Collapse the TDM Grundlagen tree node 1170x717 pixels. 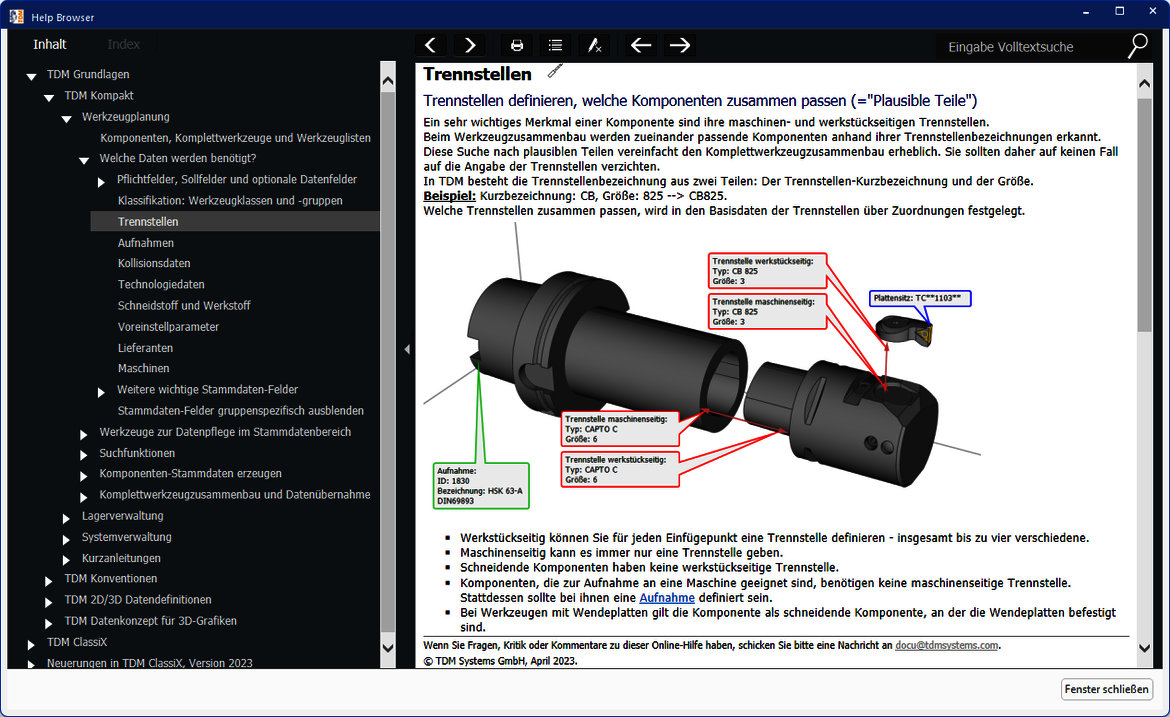pos(32,76)
